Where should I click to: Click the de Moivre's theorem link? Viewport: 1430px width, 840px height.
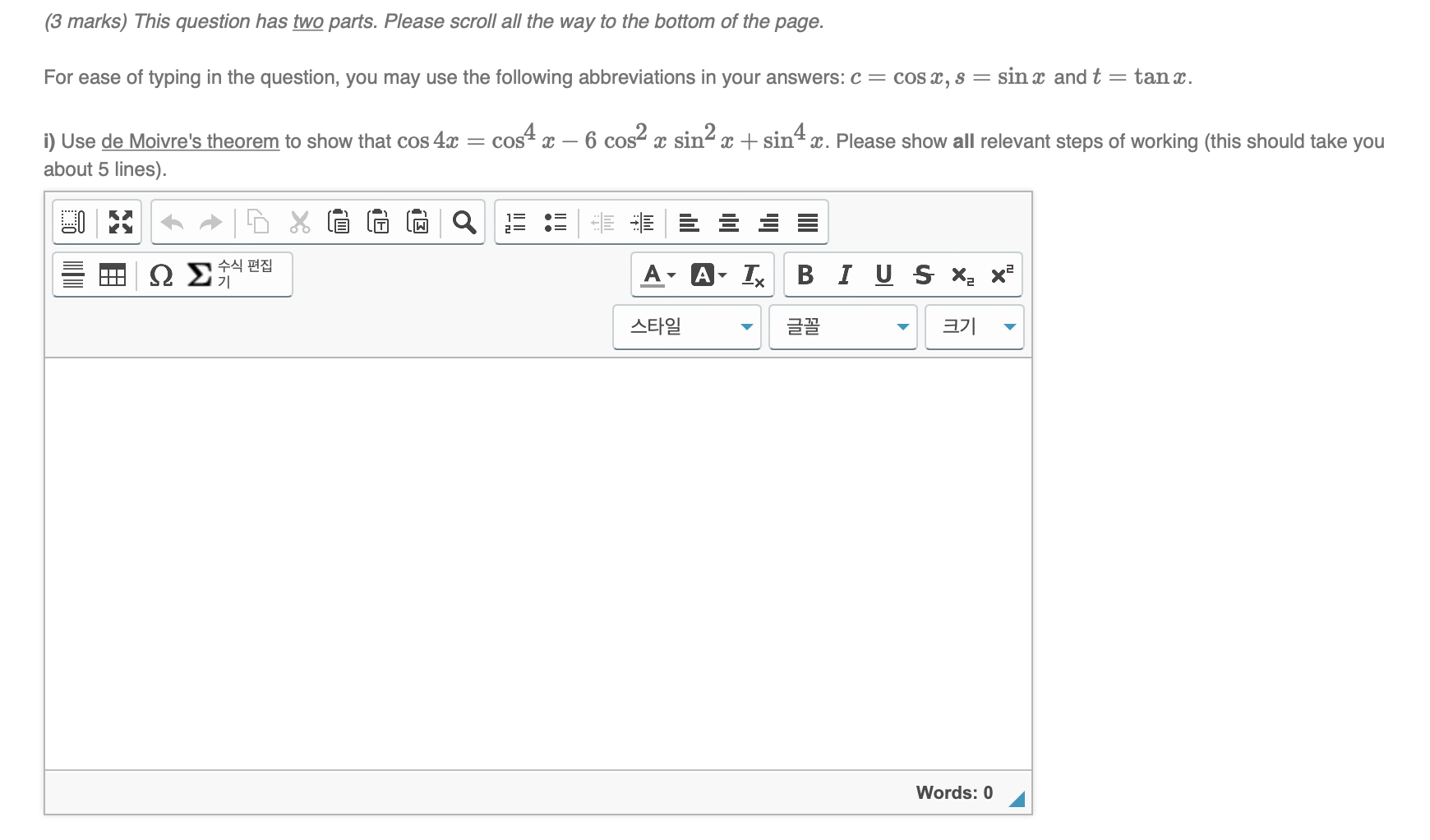point(190,141)
